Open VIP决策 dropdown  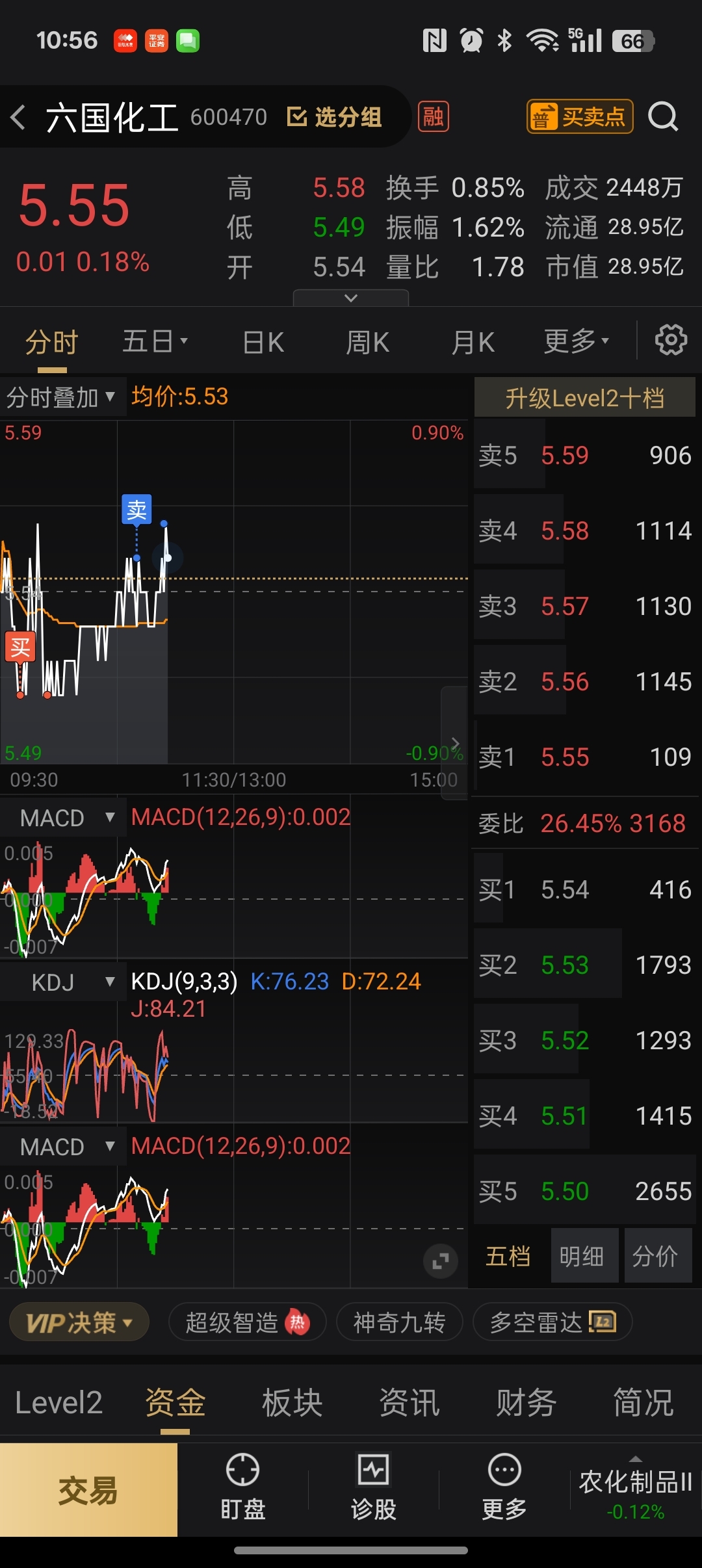[x=79, y=1322]
